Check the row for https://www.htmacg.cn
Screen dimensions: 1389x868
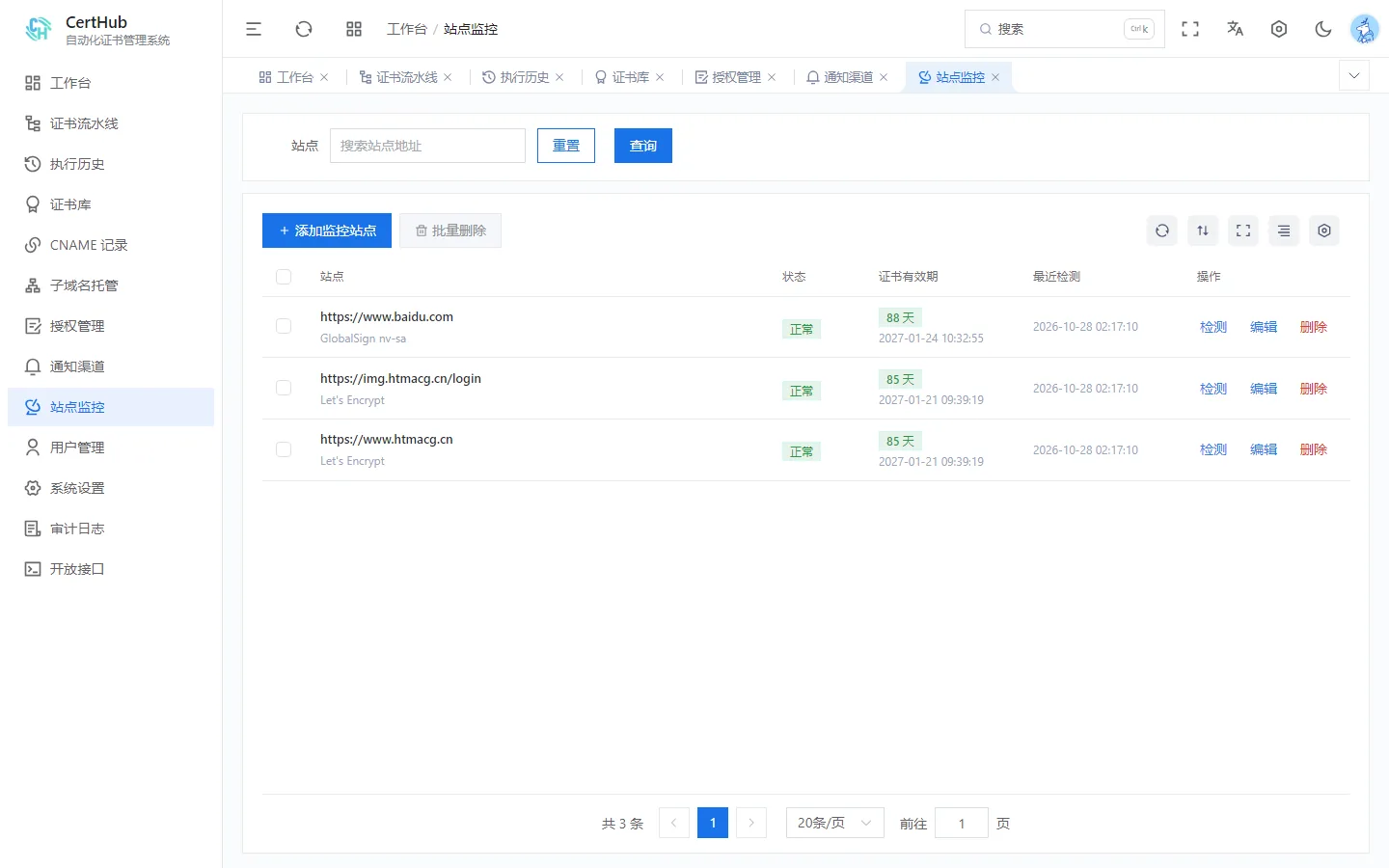point(284,449)
